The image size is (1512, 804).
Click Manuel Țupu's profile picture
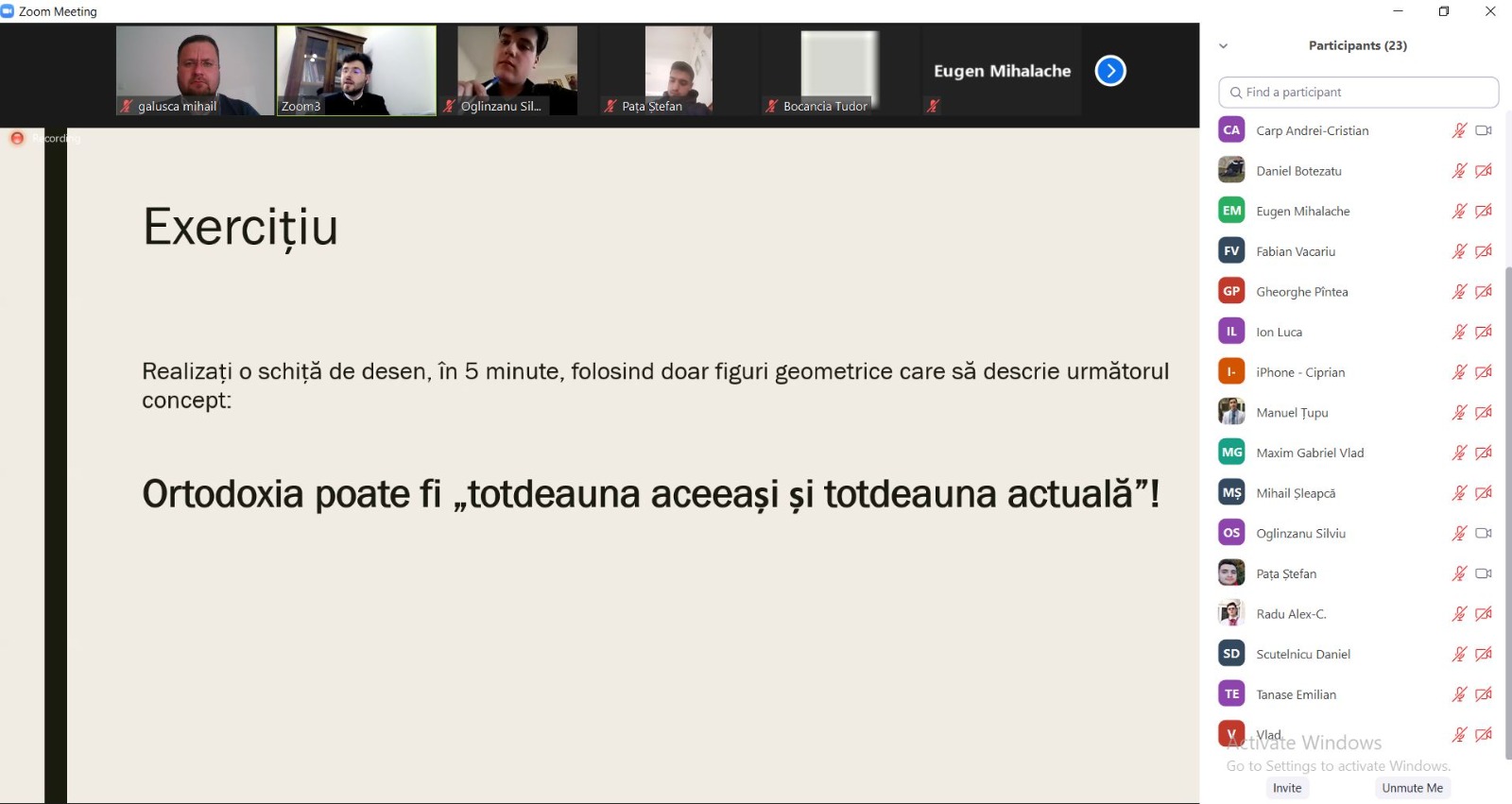[1231, 412]
